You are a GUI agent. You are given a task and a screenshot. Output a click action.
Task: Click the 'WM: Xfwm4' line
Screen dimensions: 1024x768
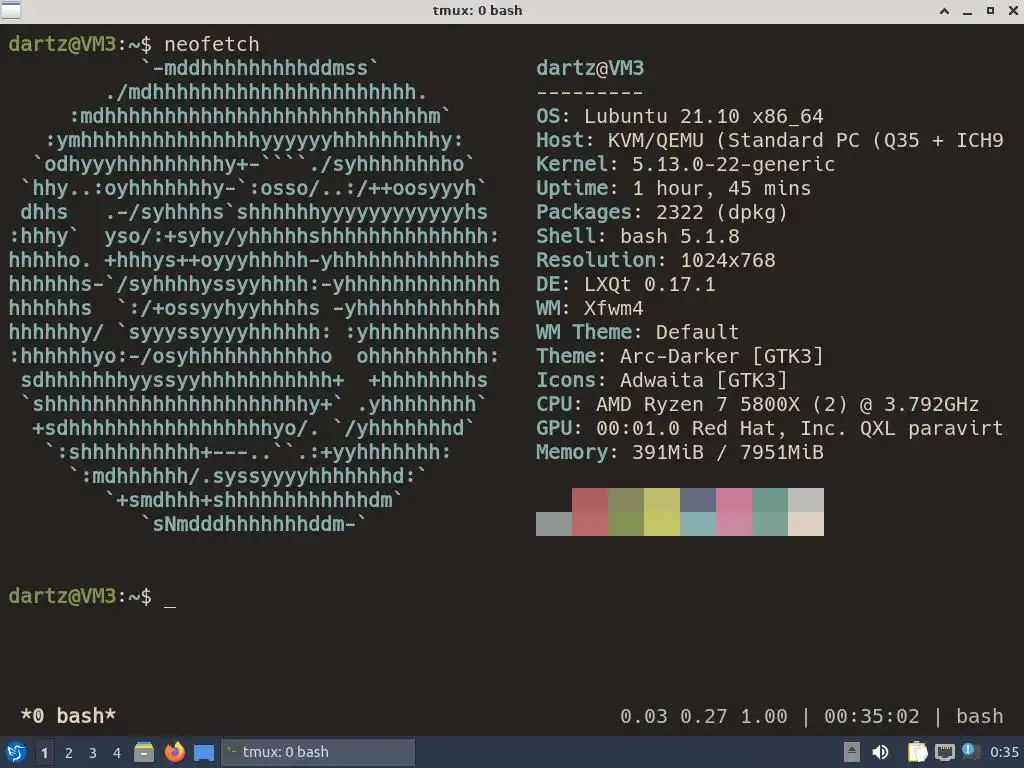(590, 308)
